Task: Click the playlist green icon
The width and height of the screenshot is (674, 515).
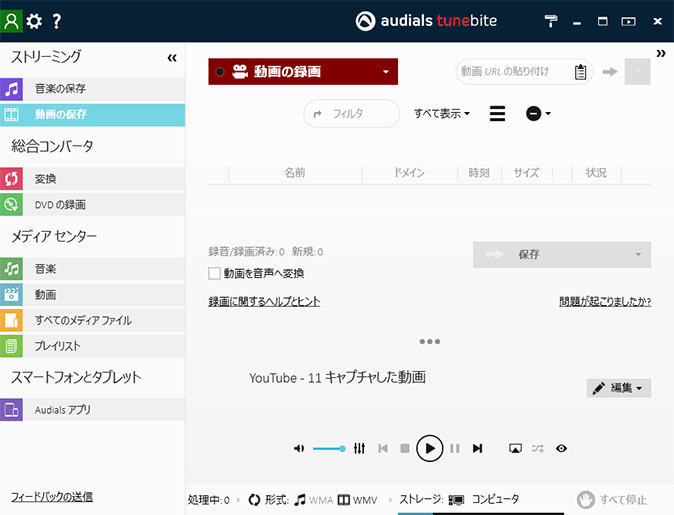Action: click(x=12, y=346)
